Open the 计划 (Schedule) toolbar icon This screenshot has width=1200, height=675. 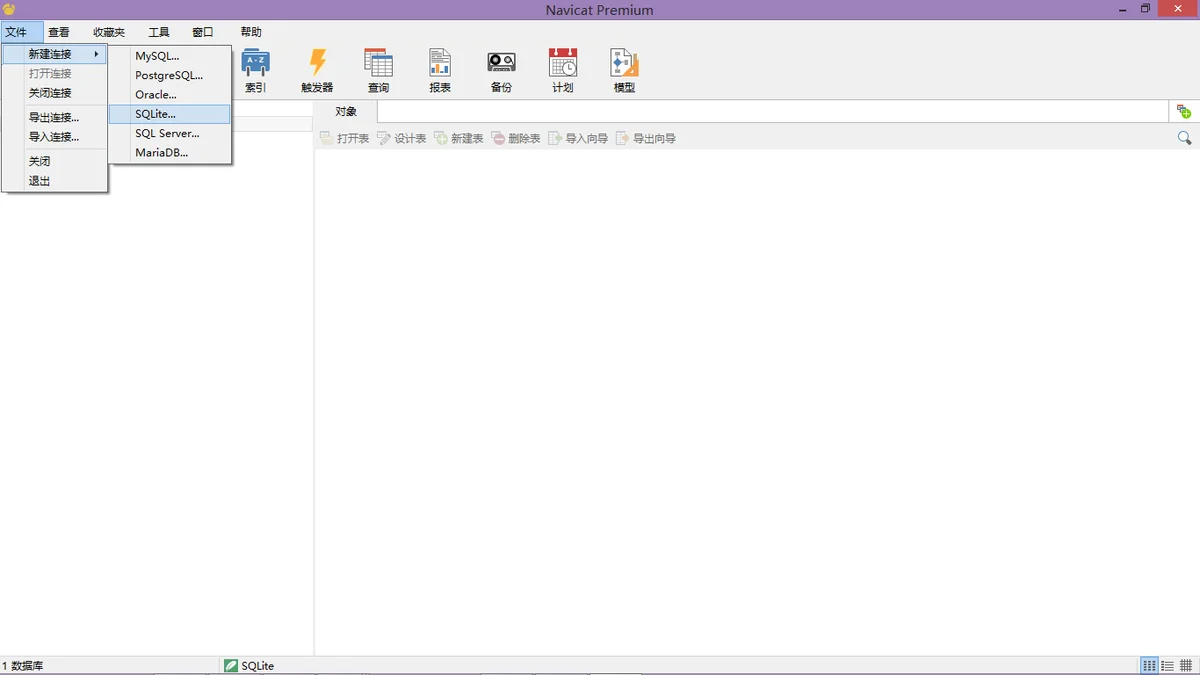[563, 70]
